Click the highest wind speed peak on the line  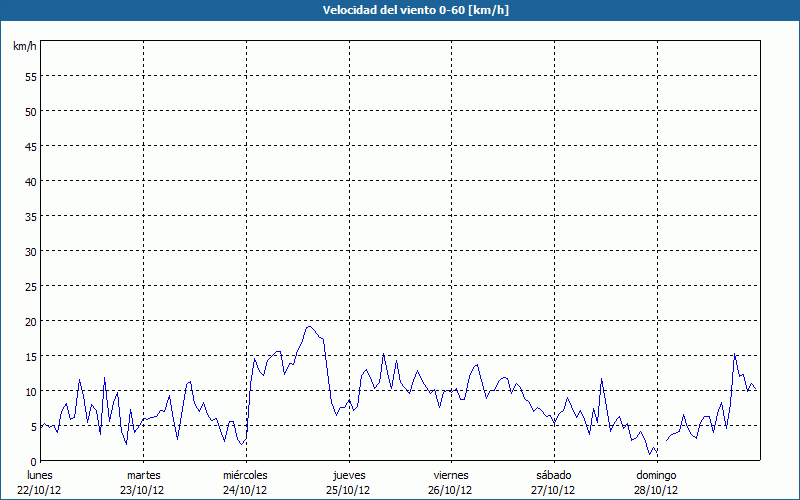pos(310,326)
